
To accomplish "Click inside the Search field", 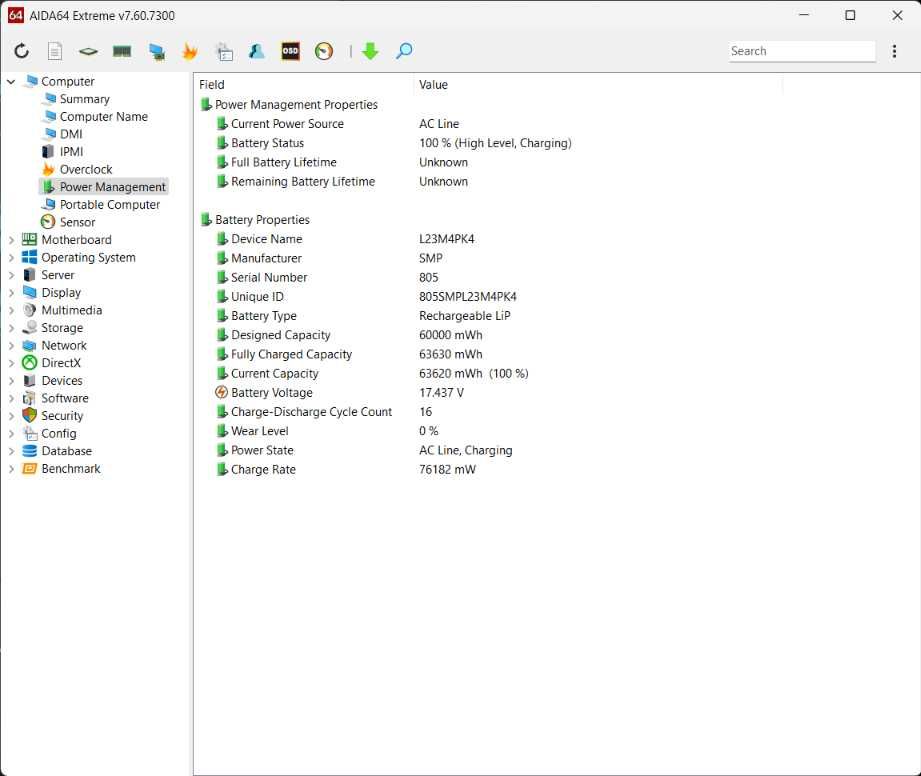I will pos(802,51).
